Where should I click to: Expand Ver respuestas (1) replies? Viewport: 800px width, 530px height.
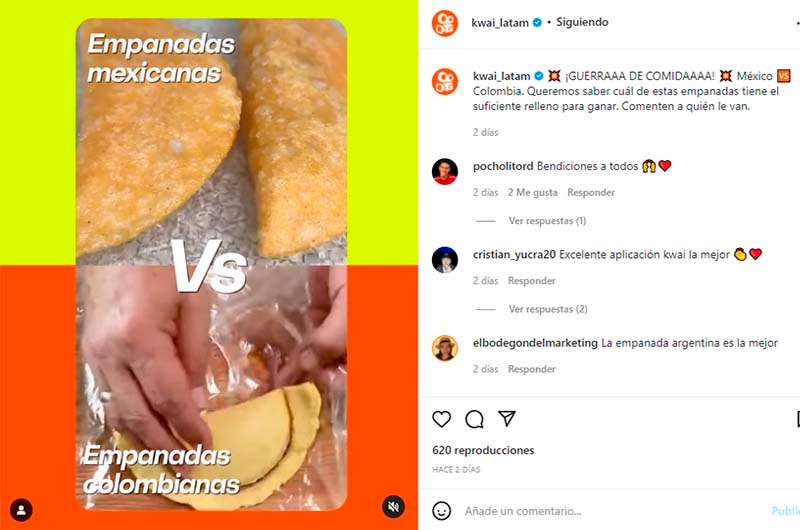coord(547,221)
